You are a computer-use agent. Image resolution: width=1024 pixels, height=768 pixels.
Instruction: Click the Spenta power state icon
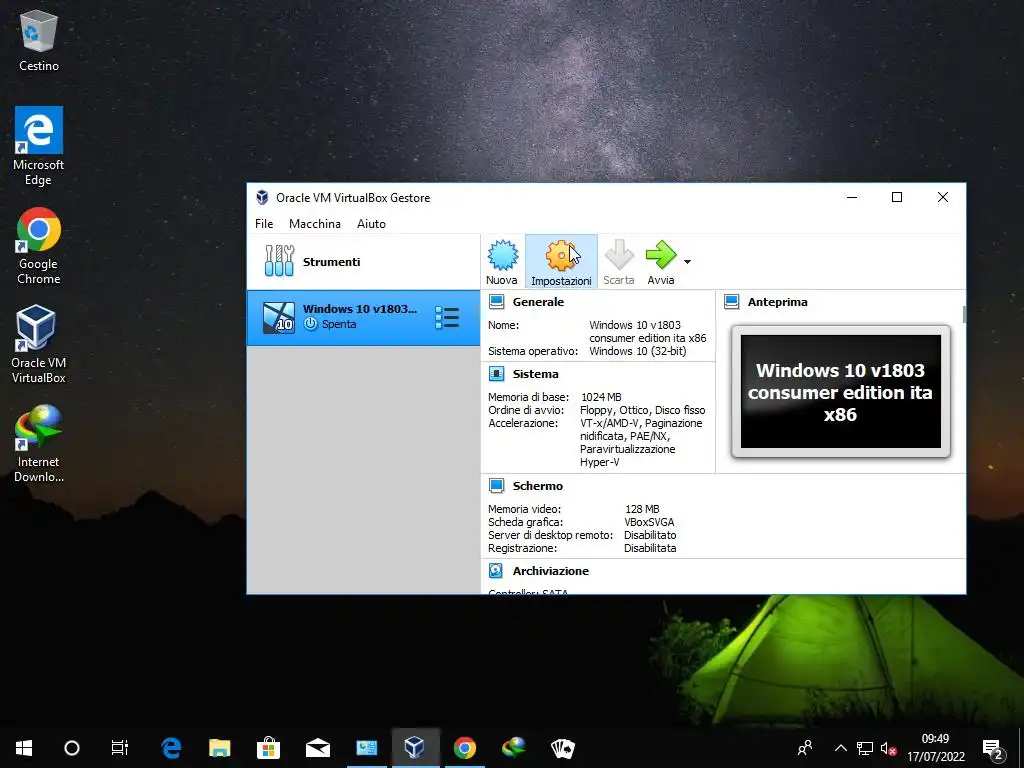click(310, 324)
